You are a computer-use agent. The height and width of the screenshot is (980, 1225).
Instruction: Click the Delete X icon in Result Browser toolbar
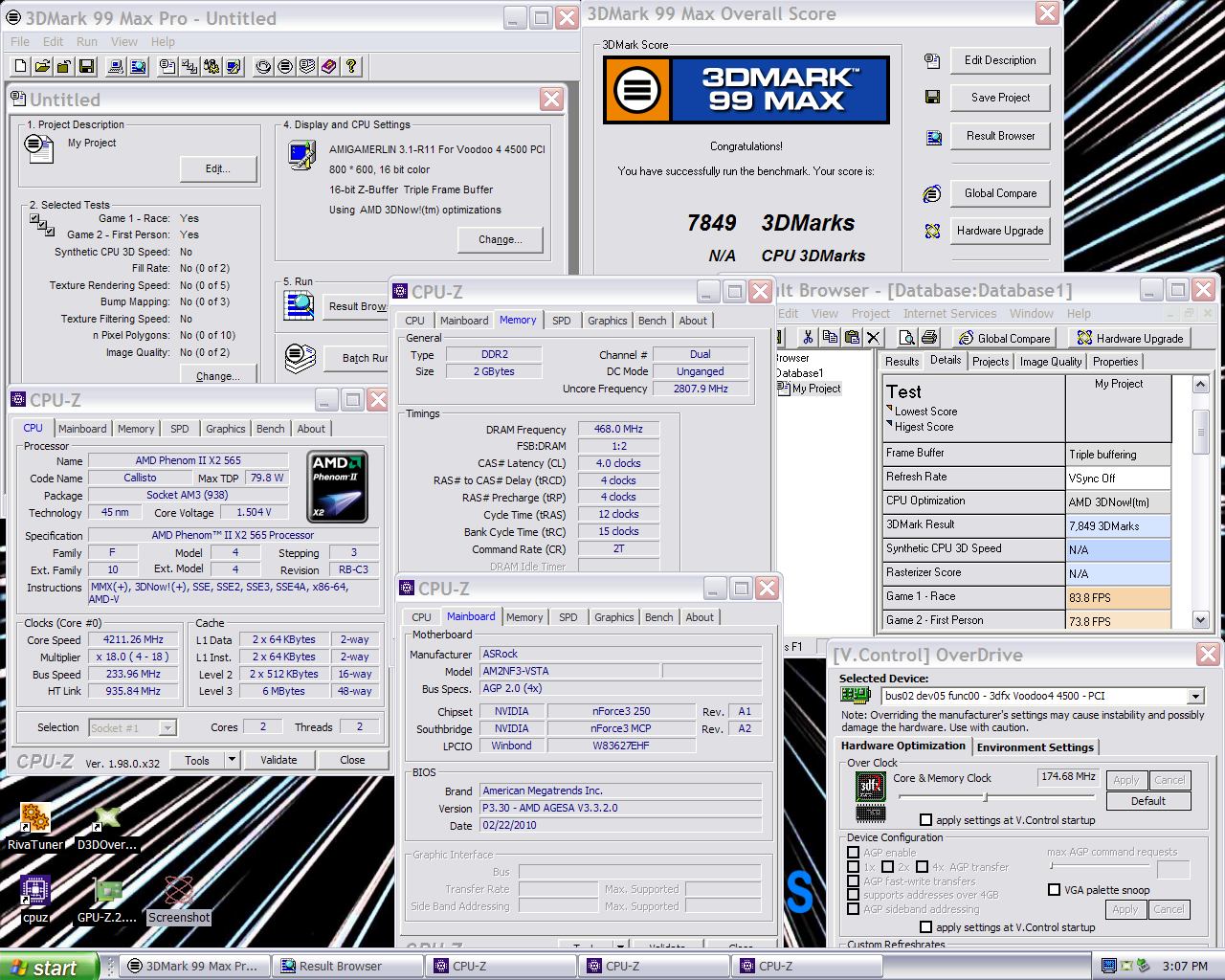(x=873, y=337)
